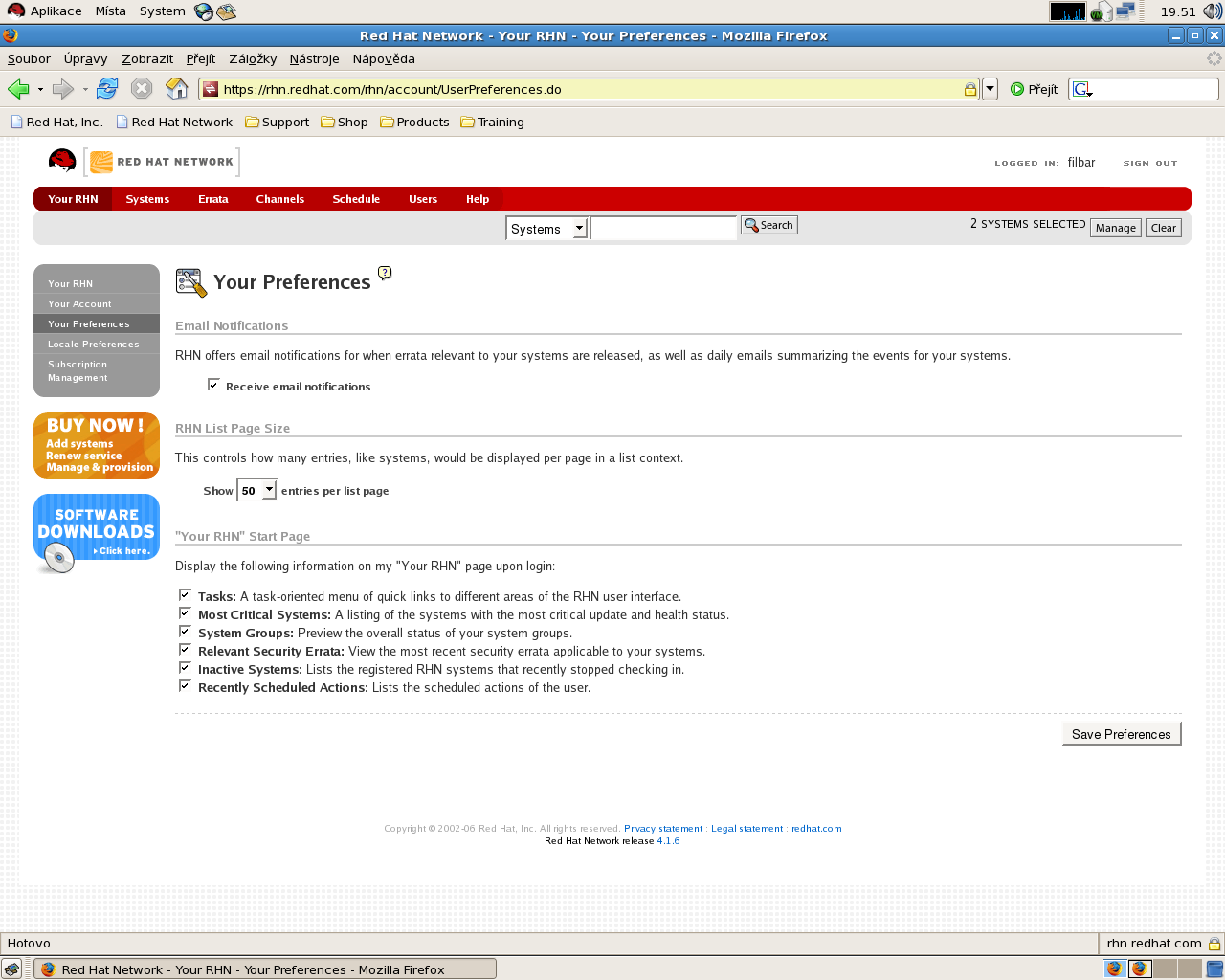Toggle the Tasks checkbox
The height and width of the screenshot is (980, 1225).
pos(185,595)
